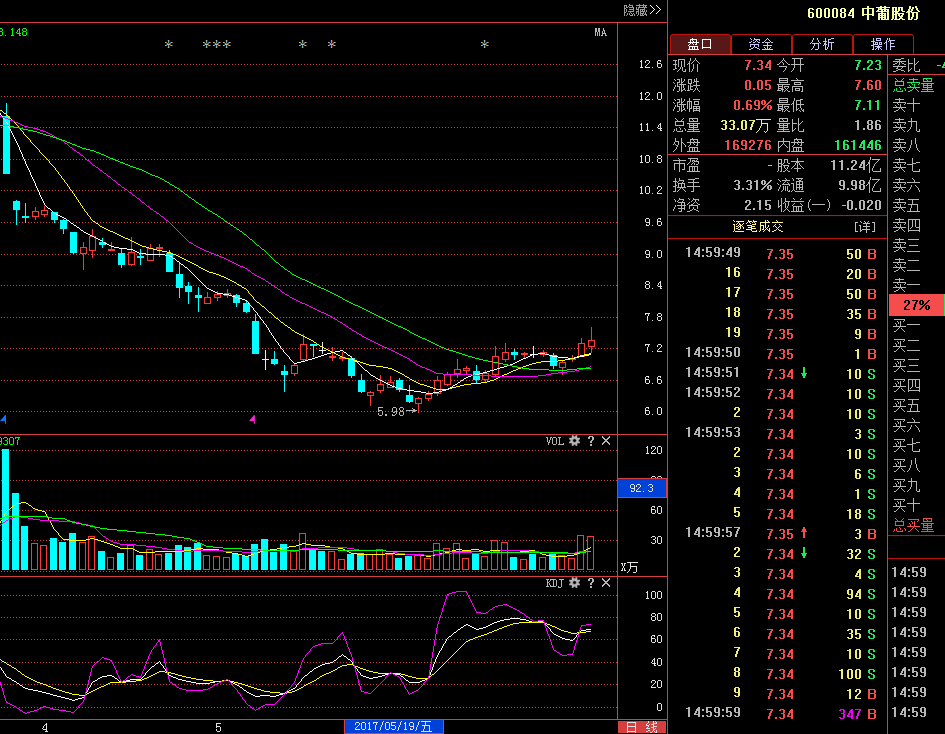Viewport: 945px width, 734px height.
Task: Click the [详] details link
Action: [864, 227]
